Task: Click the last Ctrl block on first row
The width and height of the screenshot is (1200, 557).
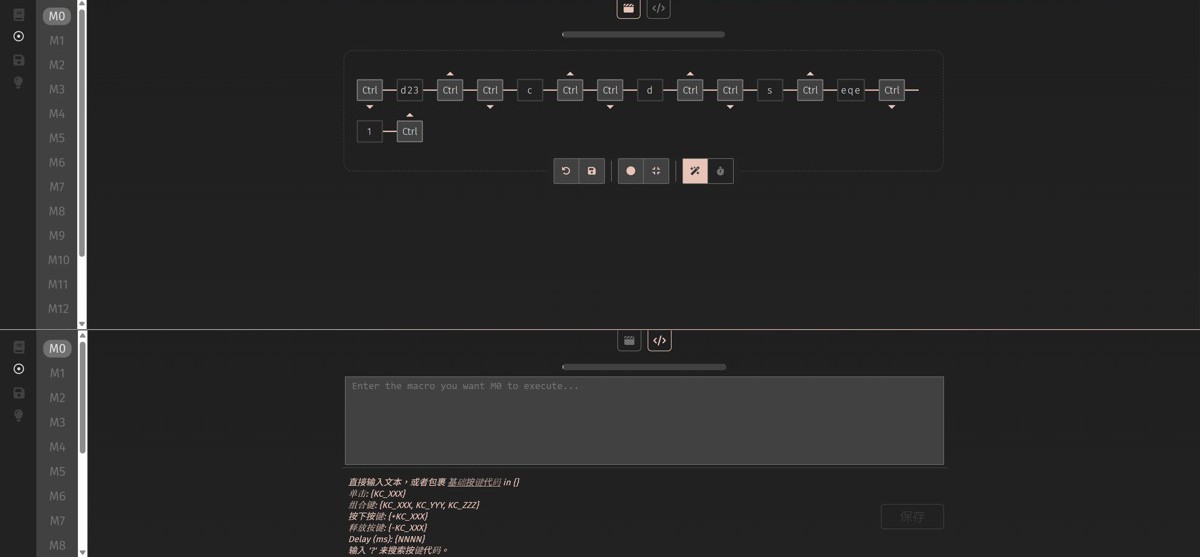Action: point(892,90)
